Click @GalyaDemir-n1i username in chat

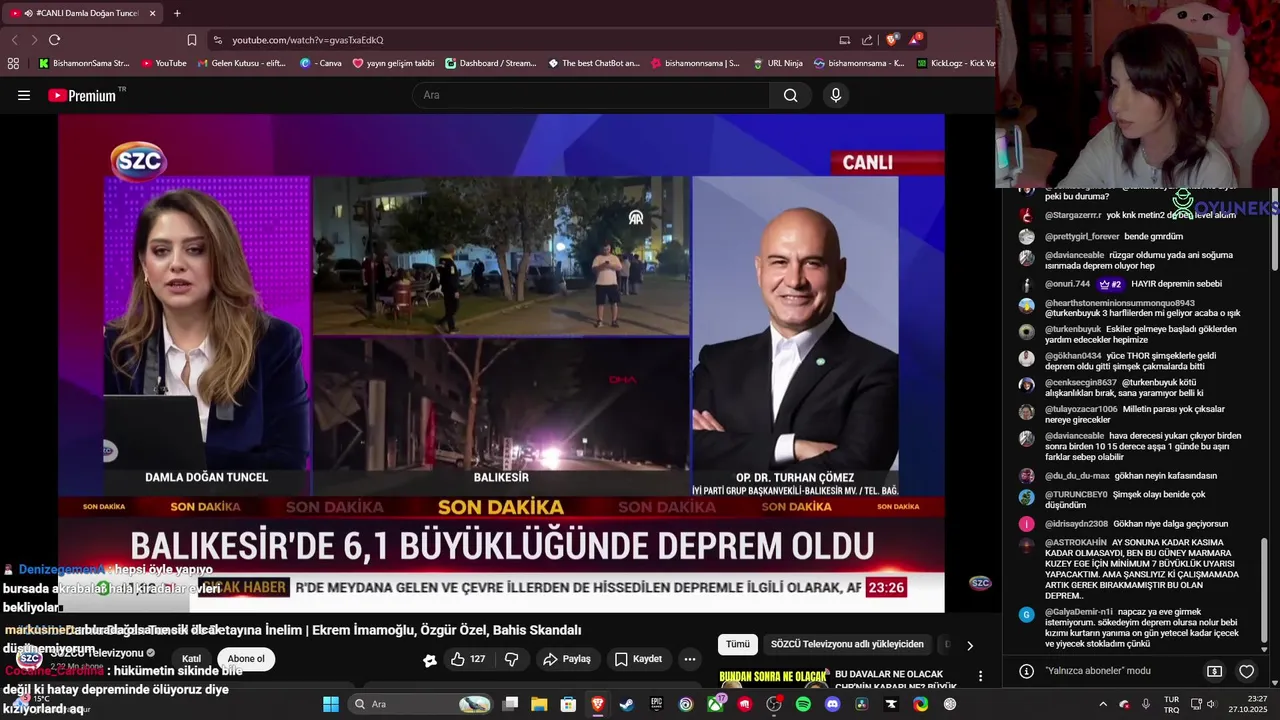click(x=1079, y=611)
